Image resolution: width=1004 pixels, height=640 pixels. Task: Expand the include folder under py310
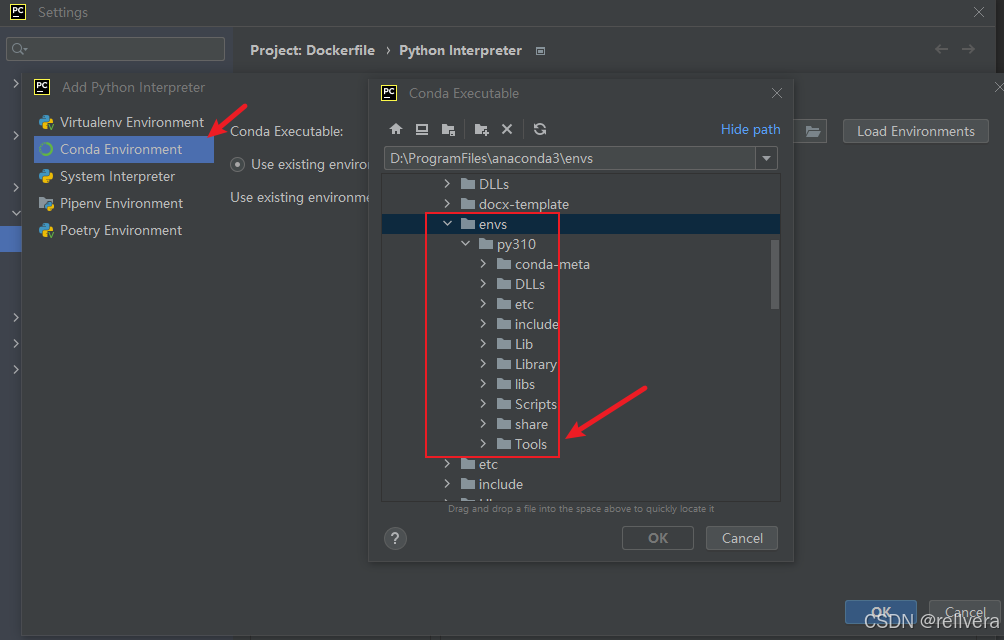483,324
